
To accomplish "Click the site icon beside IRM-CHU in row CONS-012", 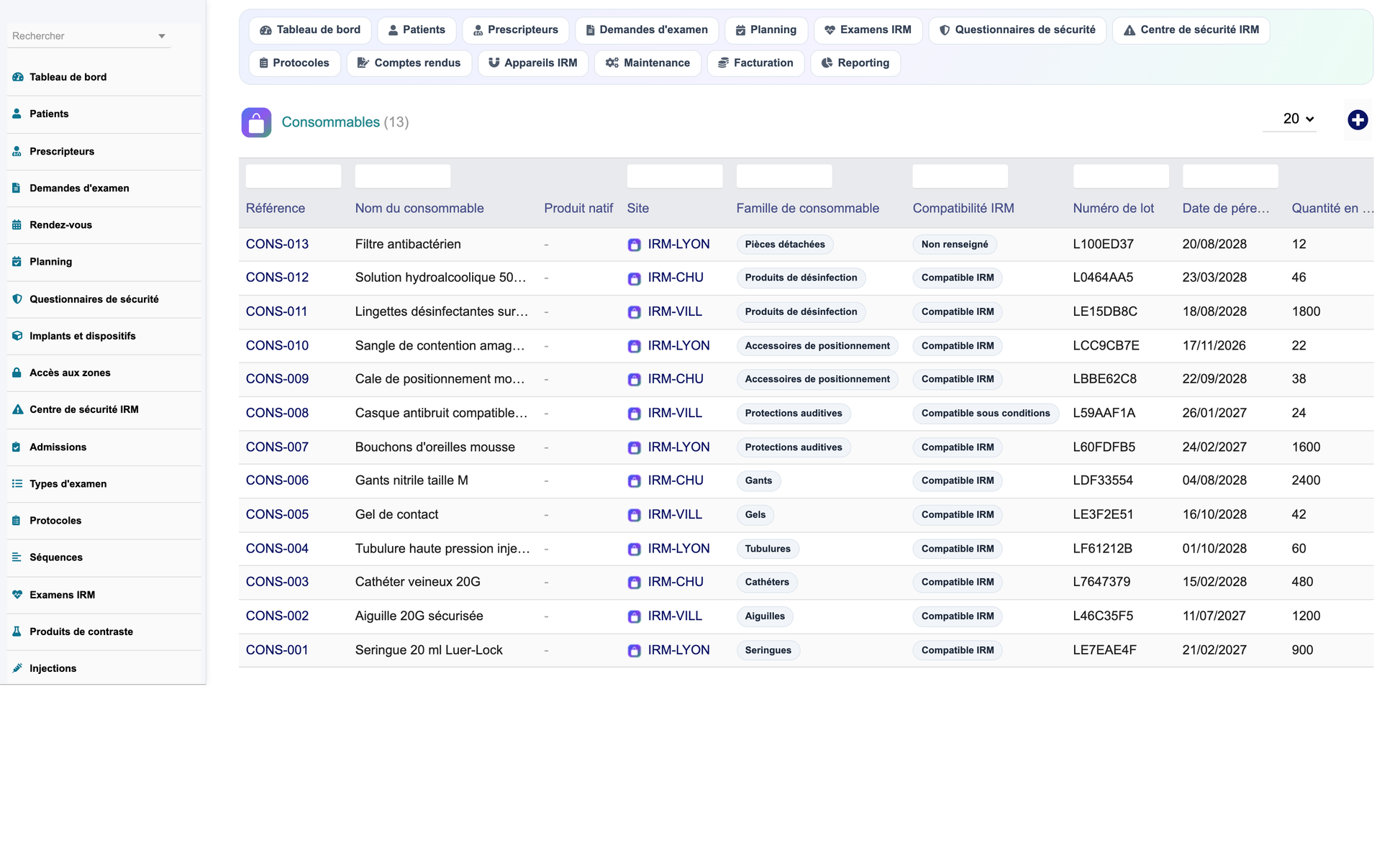I will 634,278.
